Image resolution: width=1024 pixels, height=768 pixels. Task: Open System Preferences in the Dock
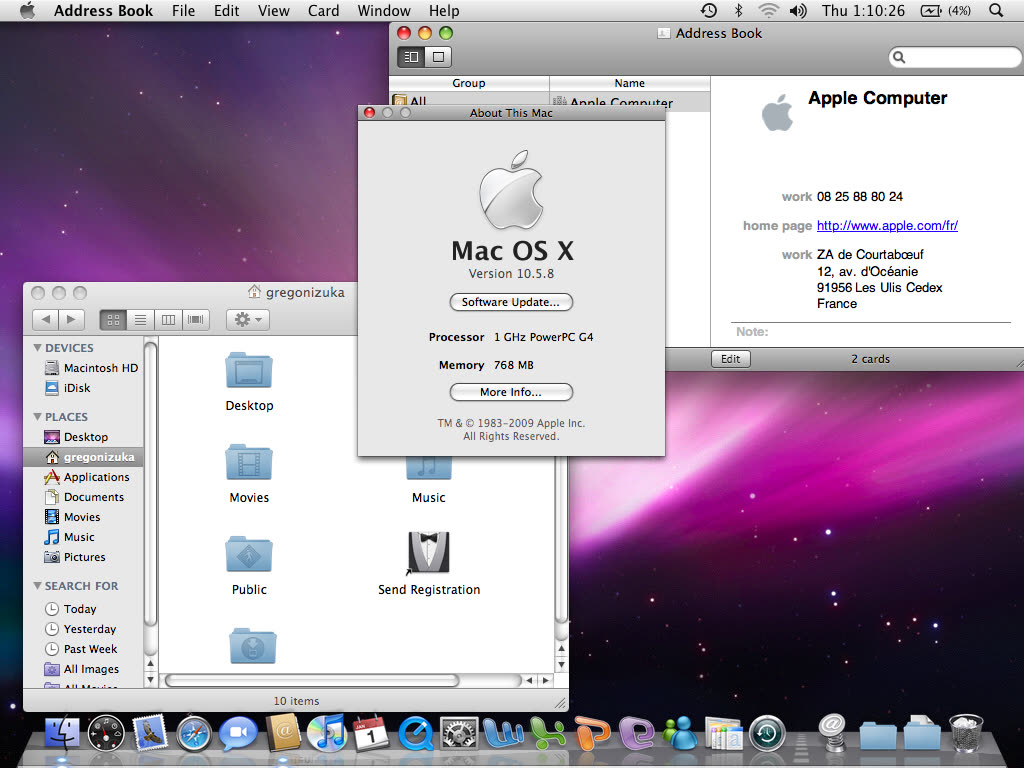pyautogui.click(x=459, y=735)
